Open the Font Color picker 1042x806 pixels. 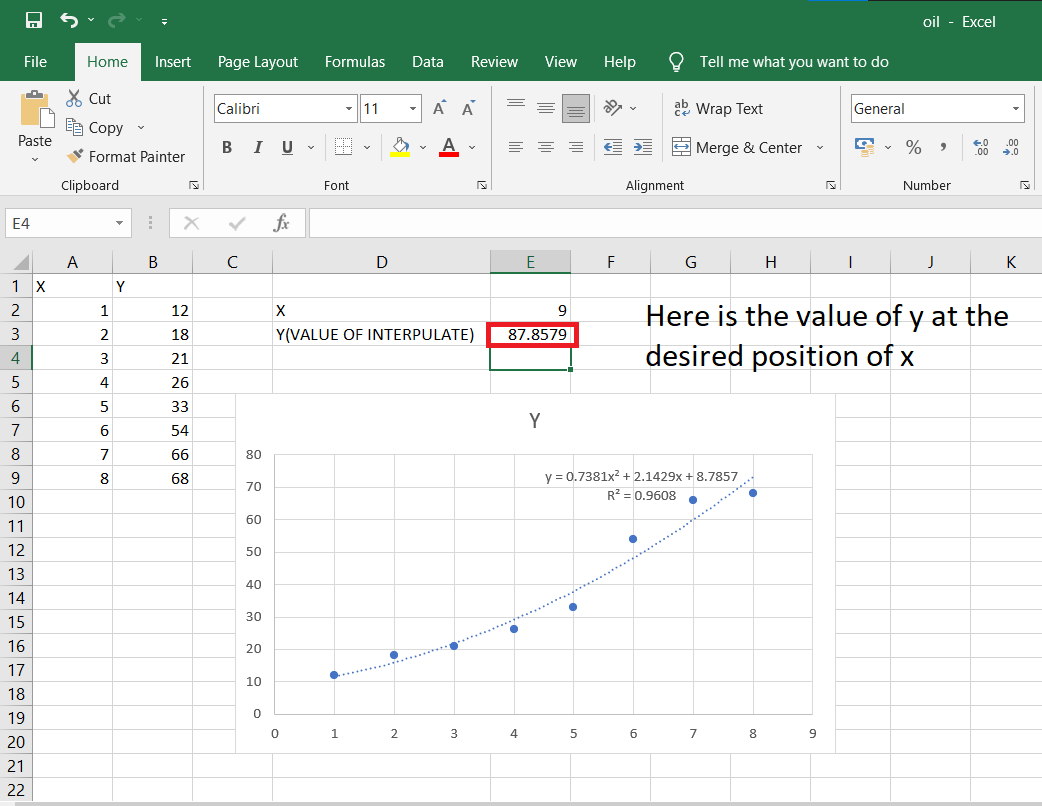click(449, 147)
